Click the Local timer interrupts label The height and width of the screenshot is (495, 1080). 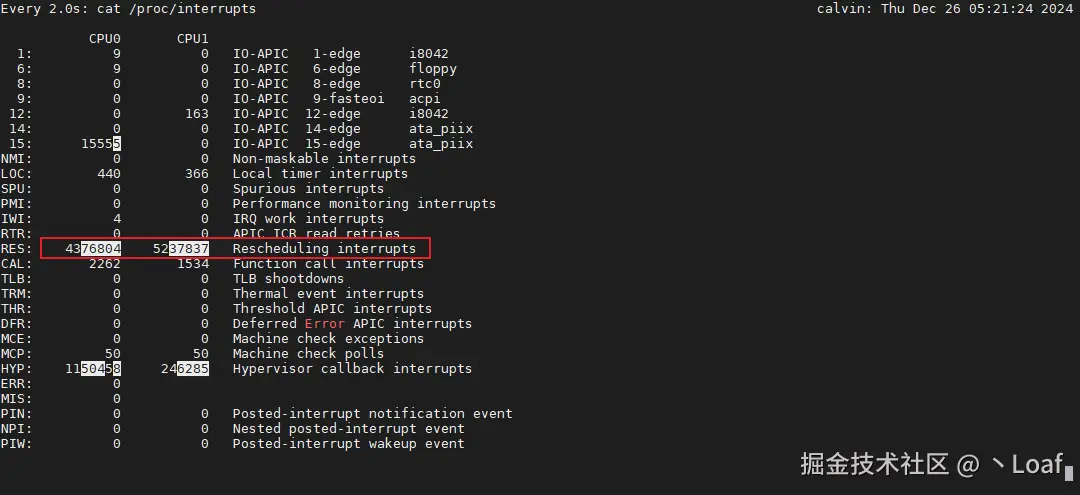(320, 174)
